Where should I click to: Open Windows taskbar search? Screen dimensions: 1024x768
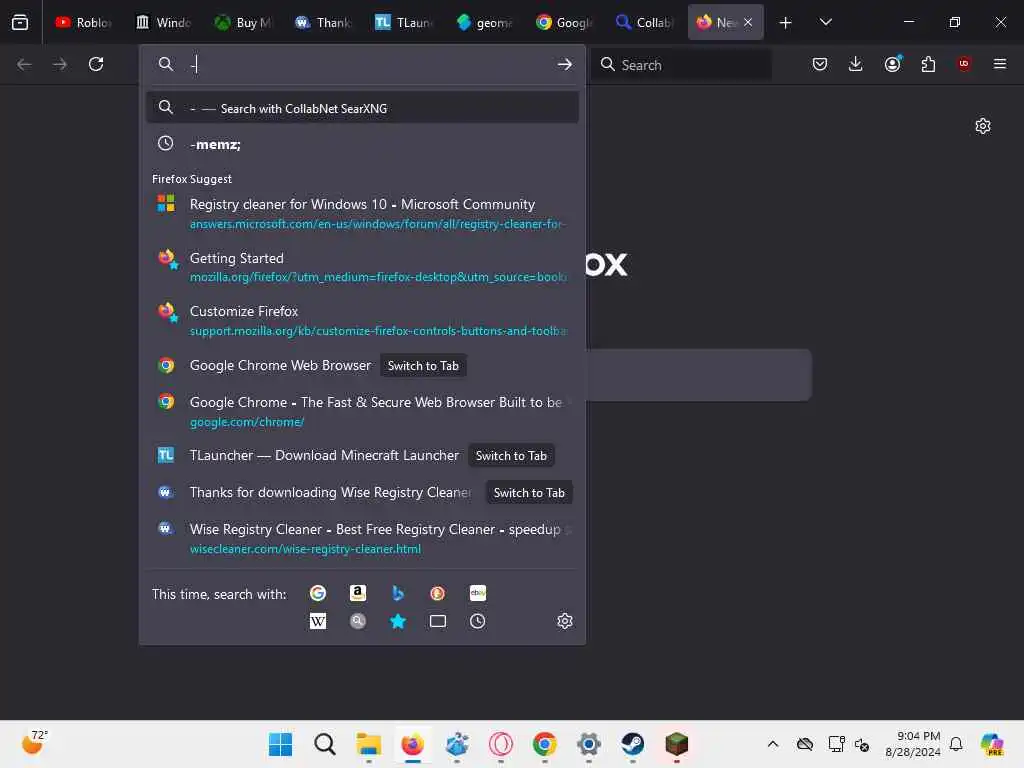325,744
